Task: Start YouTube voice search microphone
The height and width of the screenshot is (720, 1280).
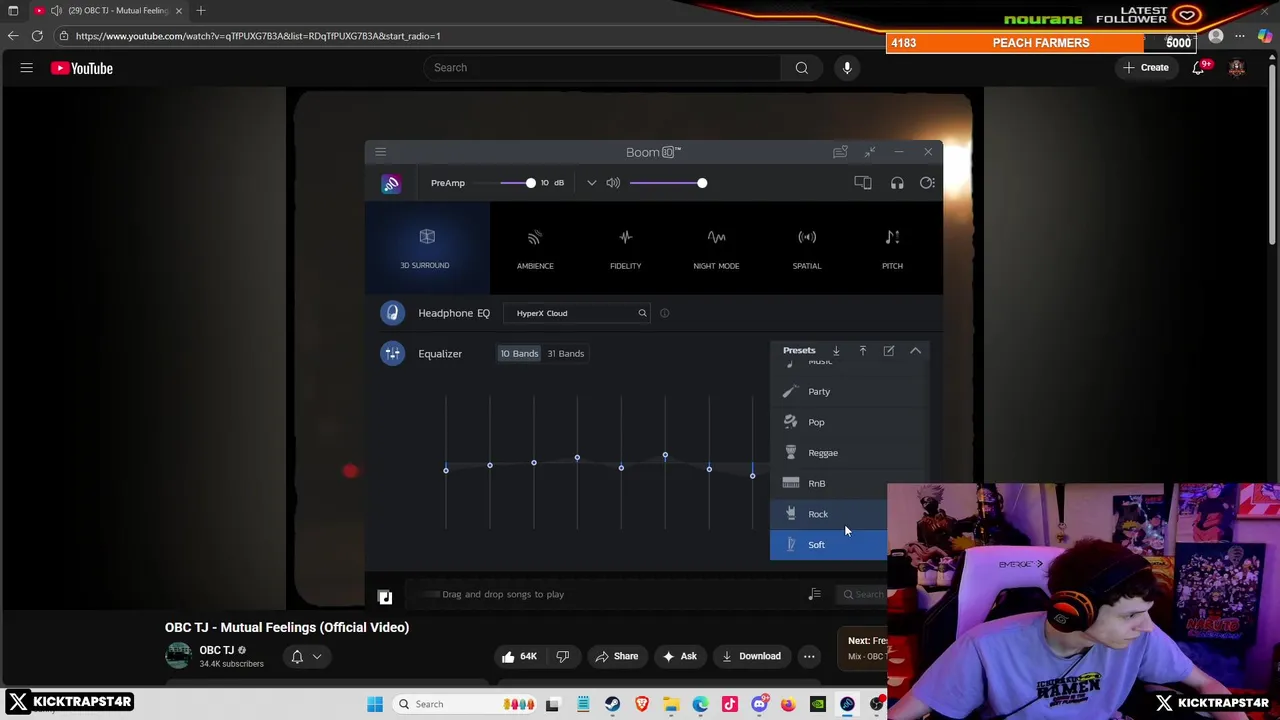Action: coord(847,68)
